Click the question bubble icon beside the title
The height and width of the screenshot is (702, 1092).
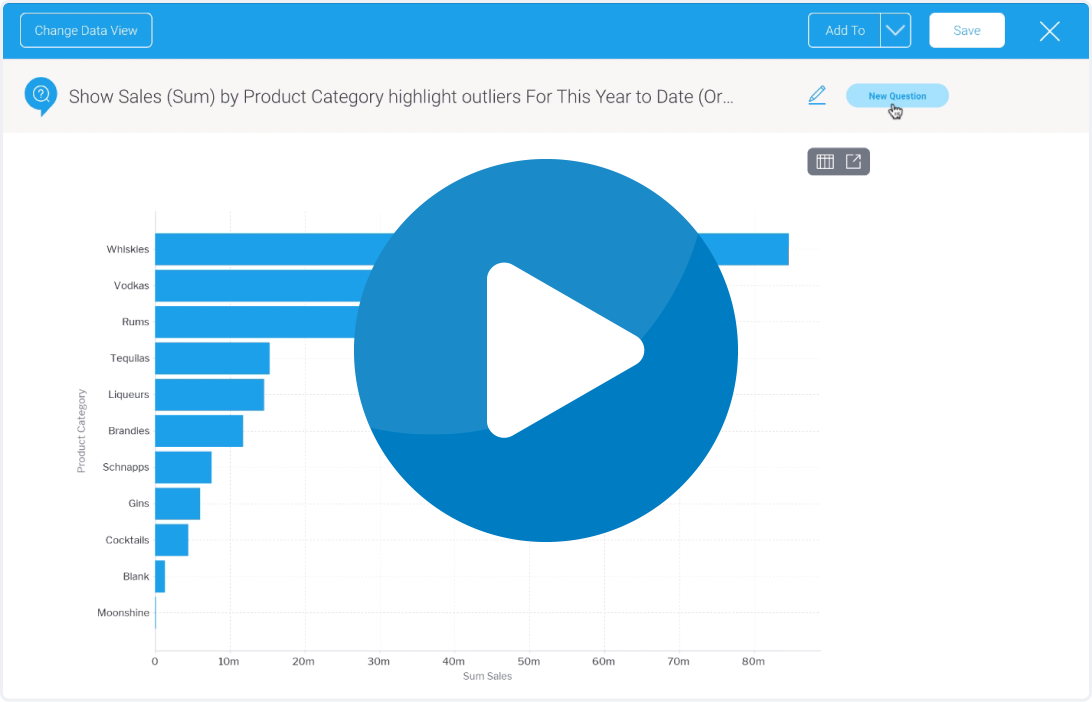(x=40, y=96)
